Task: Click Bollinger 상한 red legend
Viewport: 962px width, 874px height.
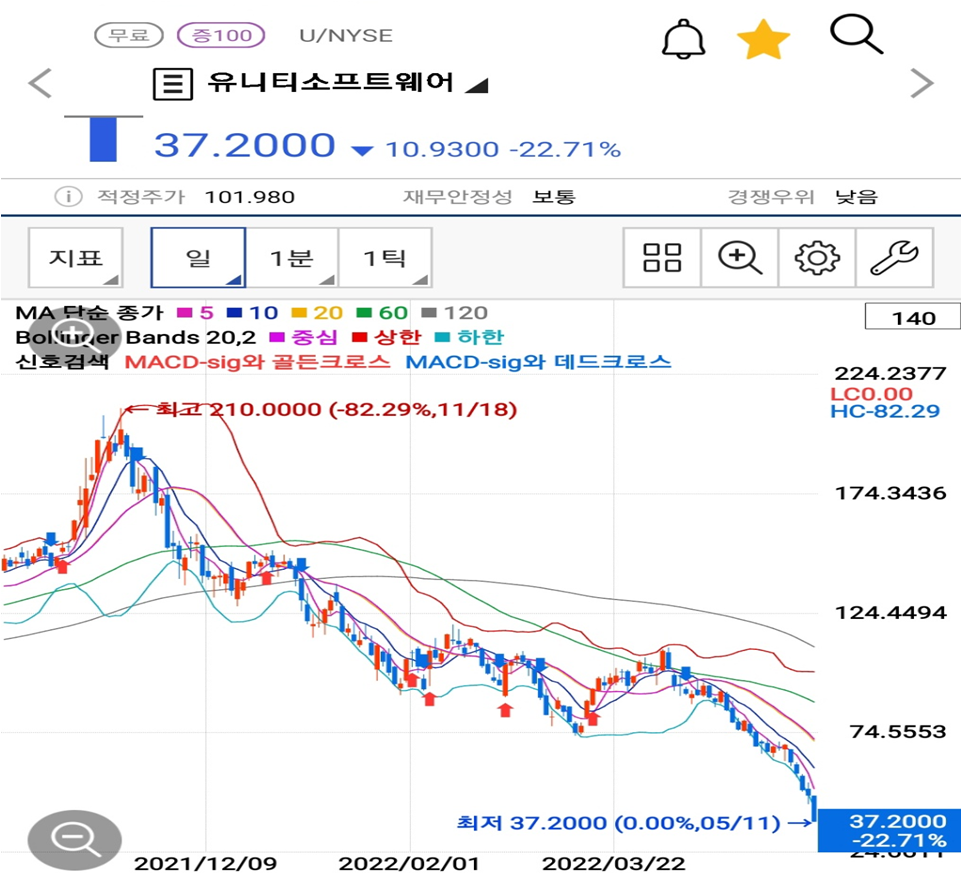Action: point(387,337)
